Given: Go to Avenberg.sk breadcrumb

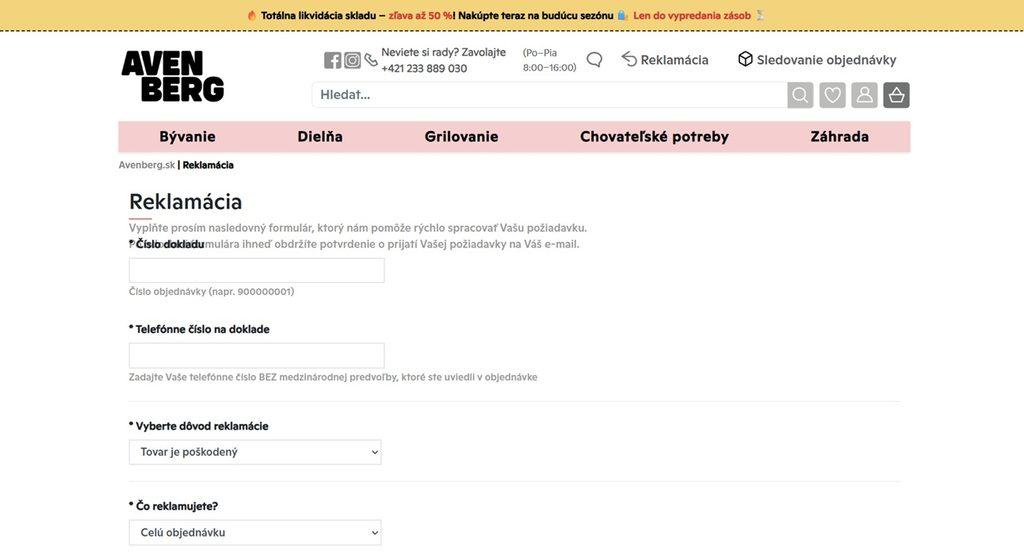Looking at the screenshot, I should point(147,165).
